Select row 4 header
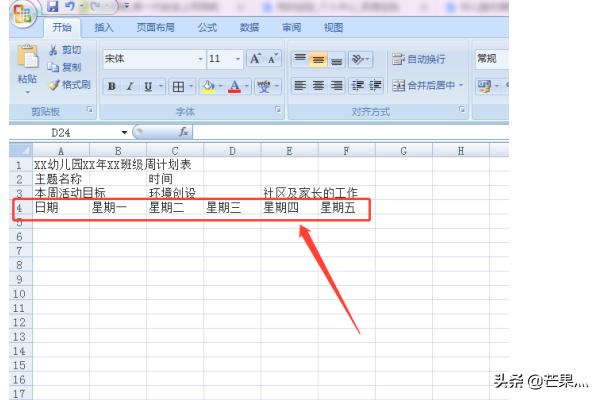The image size is (600, 400). point(19,208)
